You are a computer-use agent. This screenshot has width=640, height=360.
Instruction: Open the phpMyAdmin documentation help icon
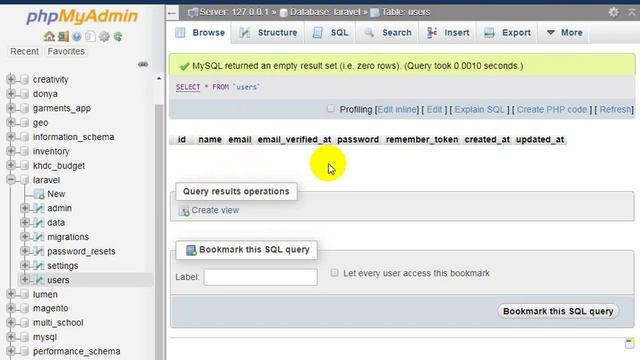pos(77,37)
